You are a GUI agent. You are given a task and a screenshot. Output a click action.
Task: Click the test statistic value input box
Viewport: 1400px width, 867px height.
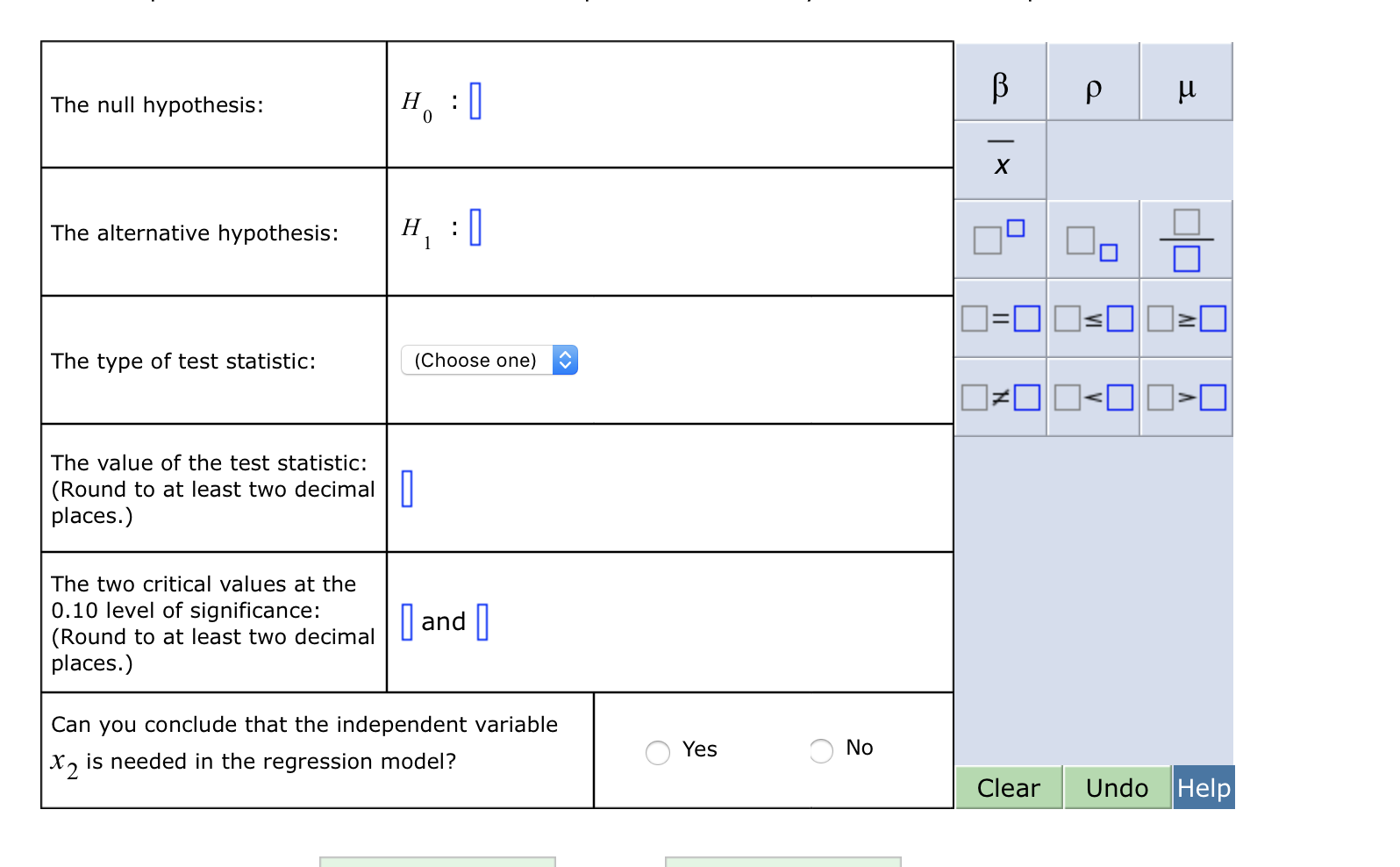pyautogui.click(x=406, y=490)
